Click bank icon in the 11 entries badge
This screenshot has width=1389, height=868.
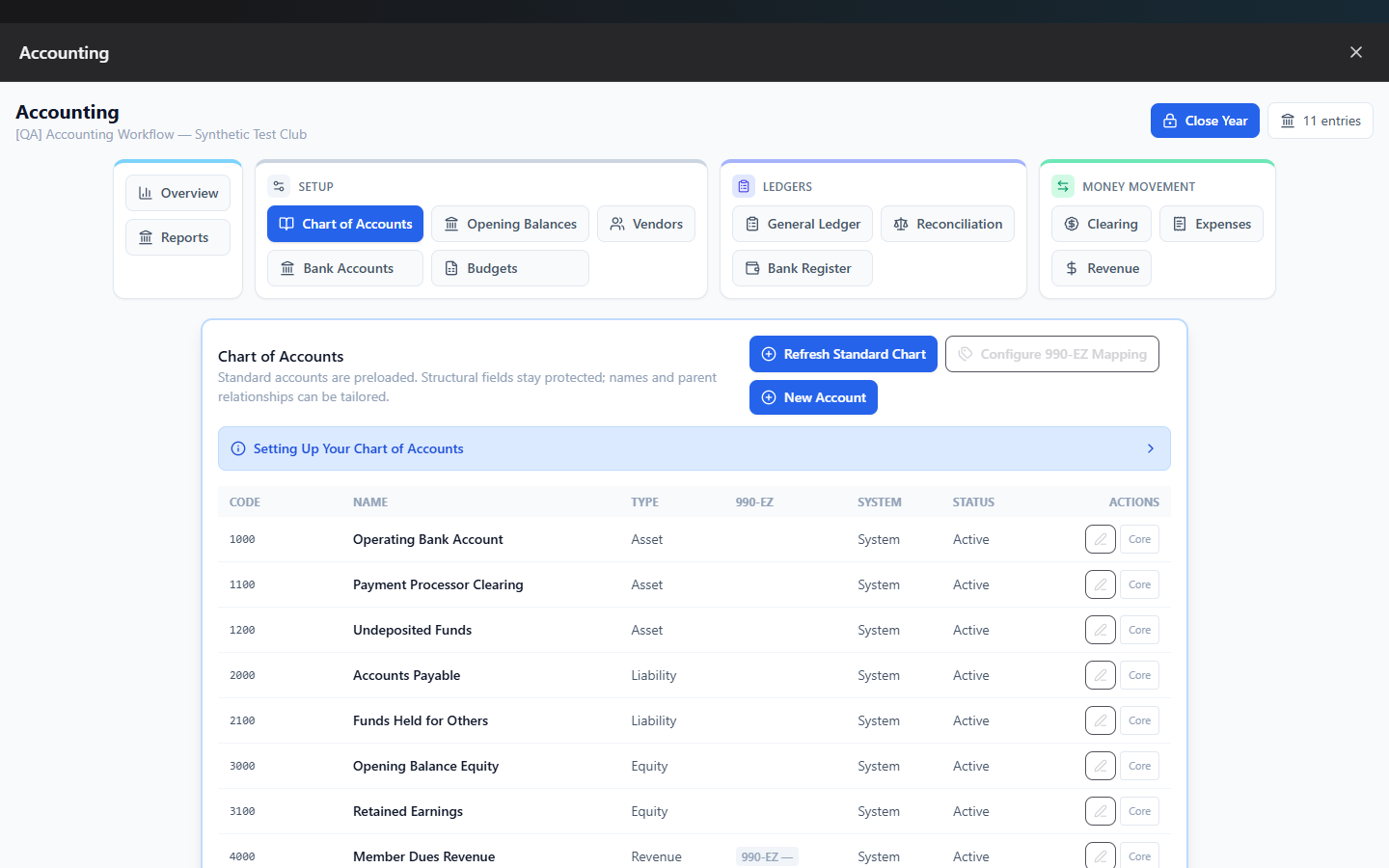(x=1288, y=121)
